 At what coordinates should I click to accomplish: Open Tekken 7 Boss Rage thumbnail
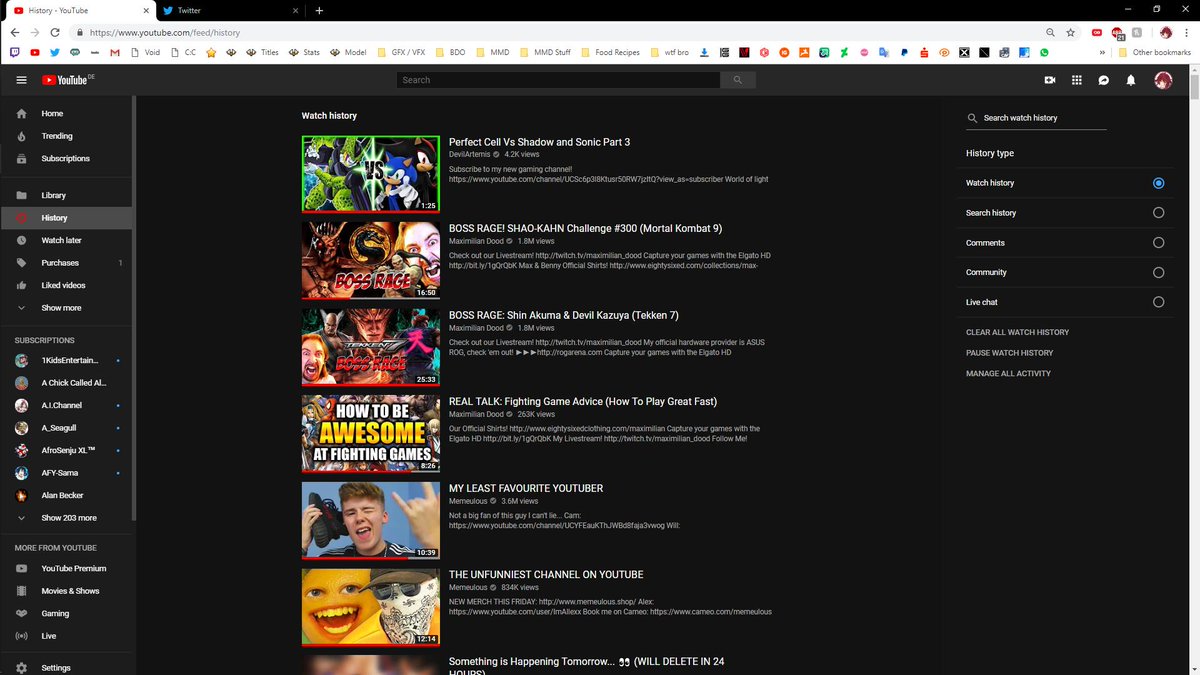pos(371,347)
